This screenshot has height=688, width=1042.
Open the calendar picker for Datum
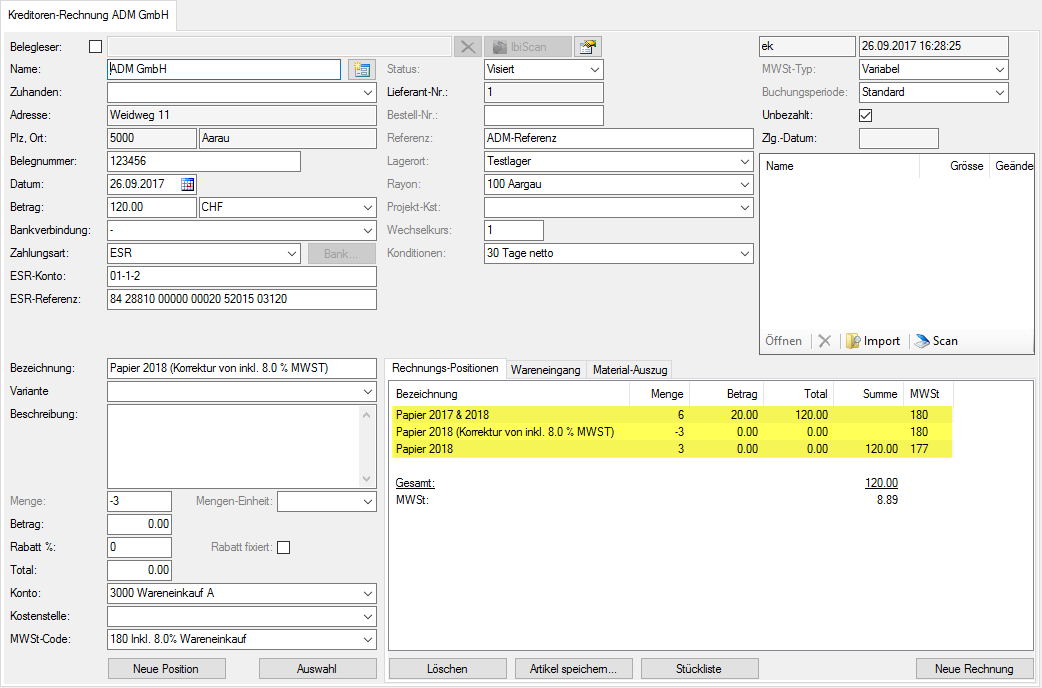pos(188,184)
